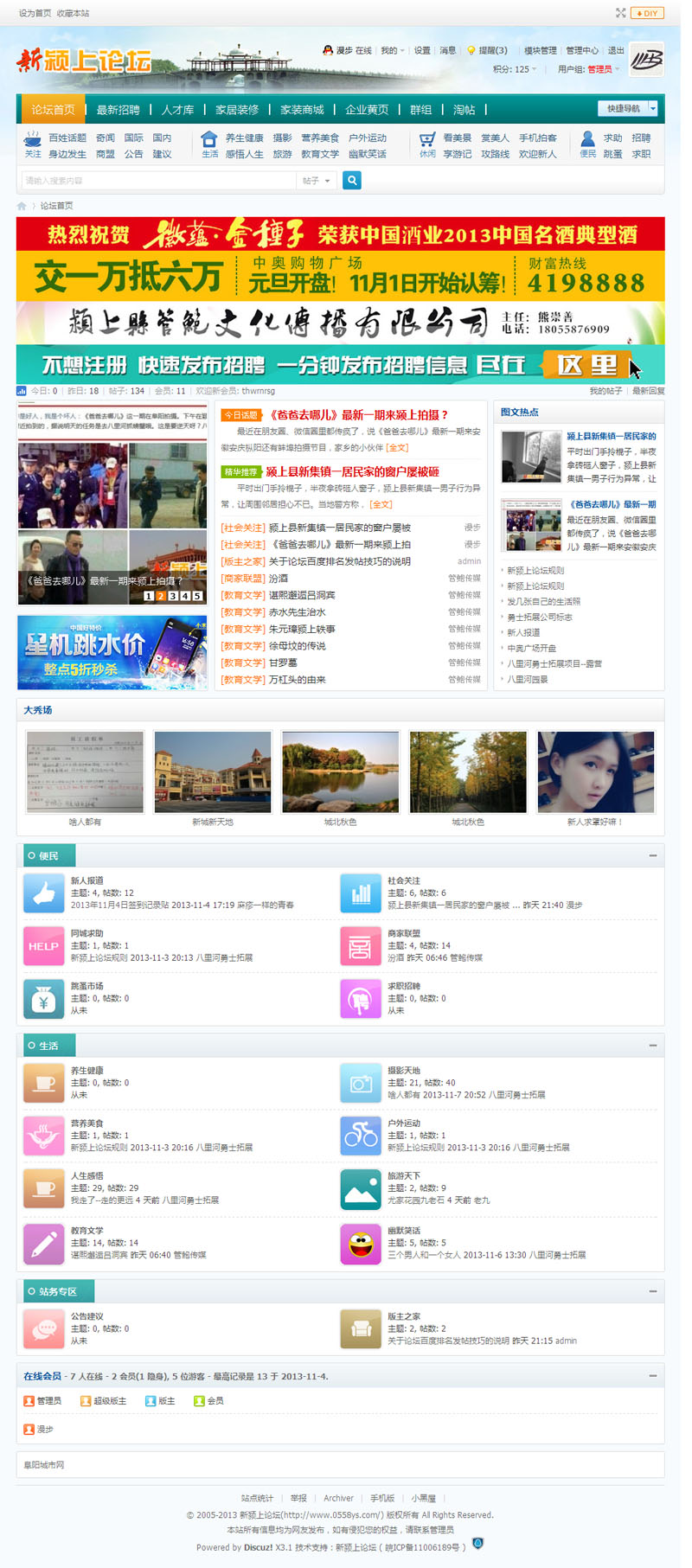Open the 快捷导航 dropdown
The height and width of the screenshot is (1568, 692).
pyautogui.click(x=628, y=108)
